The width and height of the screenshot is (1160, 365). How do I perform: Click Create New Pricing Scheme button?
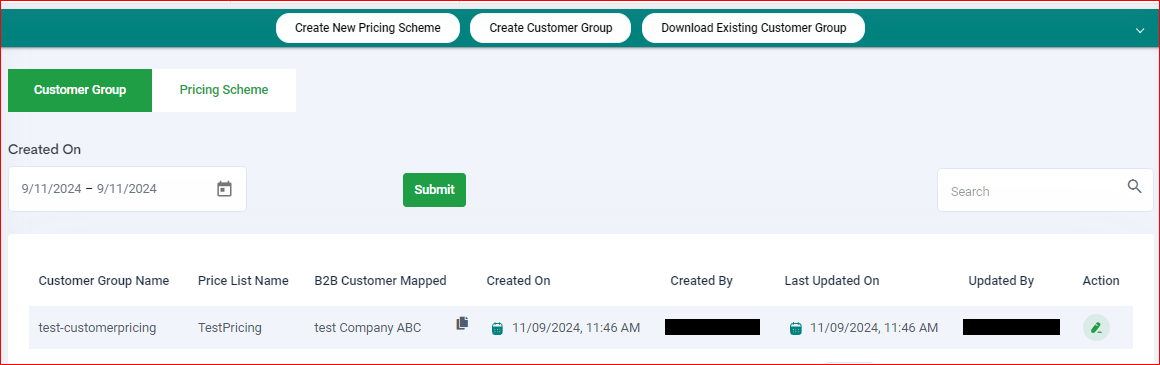coord(368,28)
